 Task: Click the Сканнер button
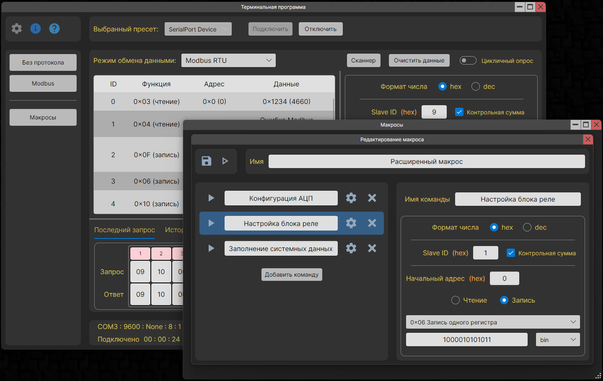tap(363, 60)
